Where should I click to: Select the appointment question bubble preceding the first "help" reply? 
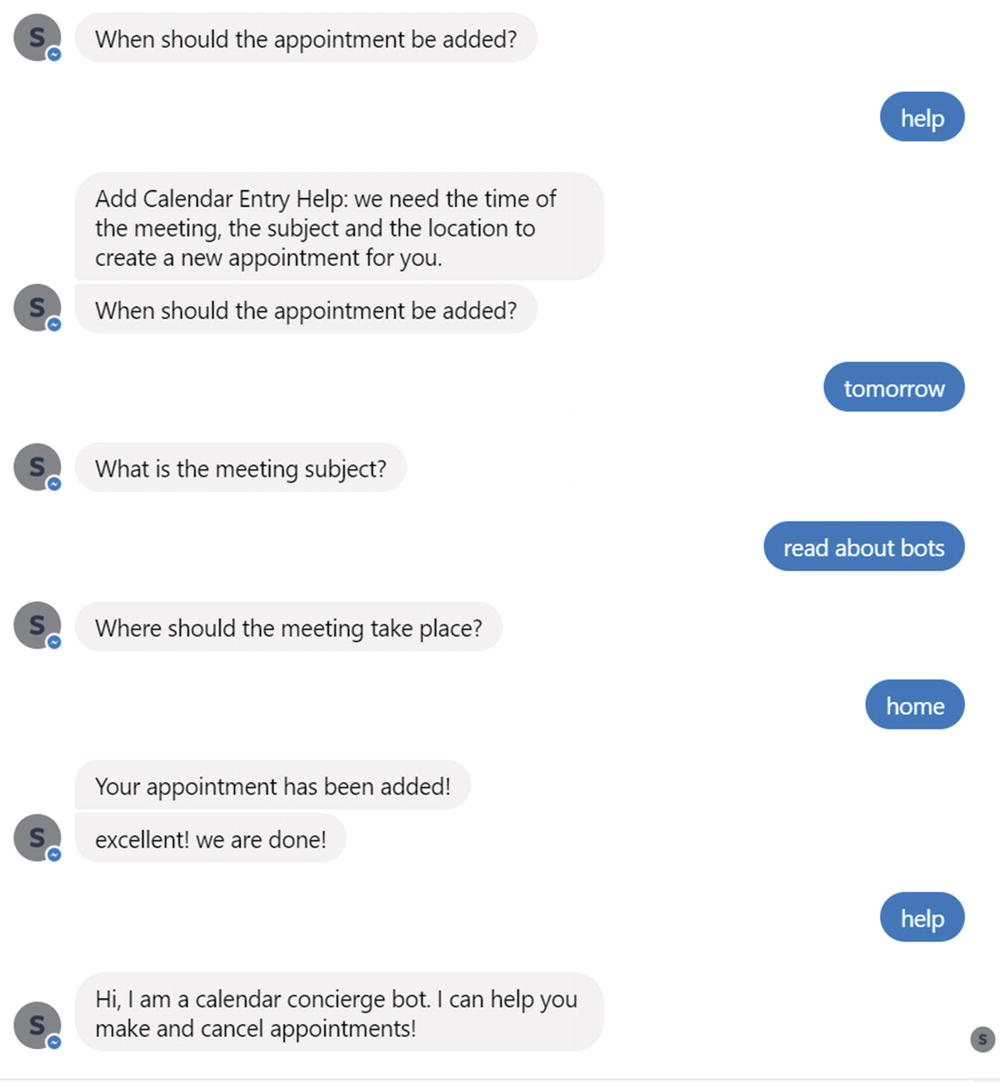306,39
